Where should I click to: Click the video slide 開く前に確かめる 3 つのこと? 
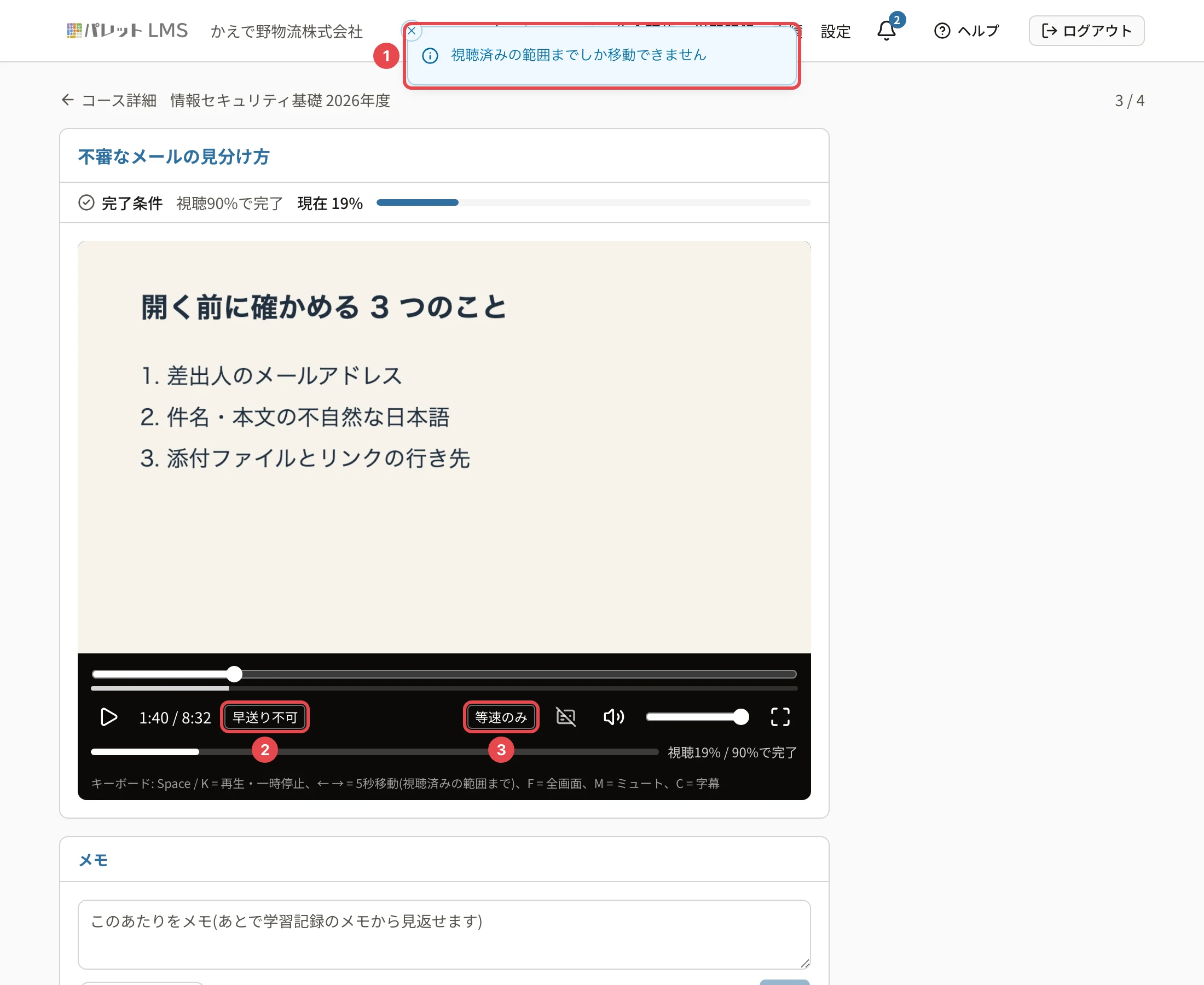(323, 307)
